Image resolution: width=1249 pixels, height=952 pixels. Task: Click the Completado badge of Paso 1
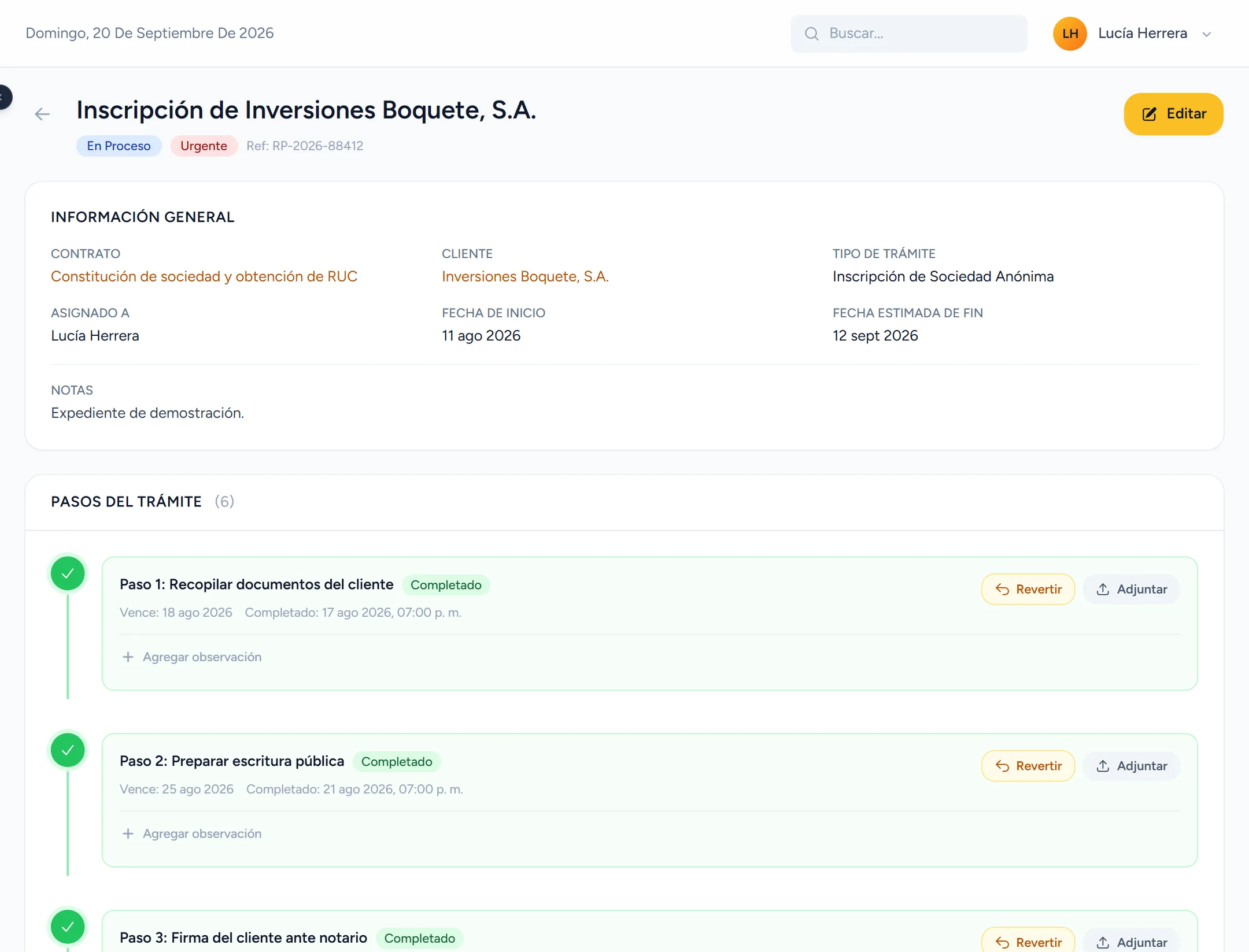445,585
